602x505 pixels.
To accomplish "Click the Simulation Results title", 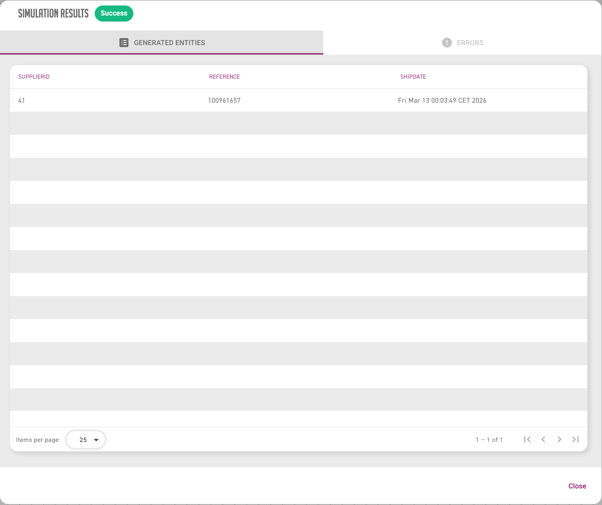I will click(53, 13).
